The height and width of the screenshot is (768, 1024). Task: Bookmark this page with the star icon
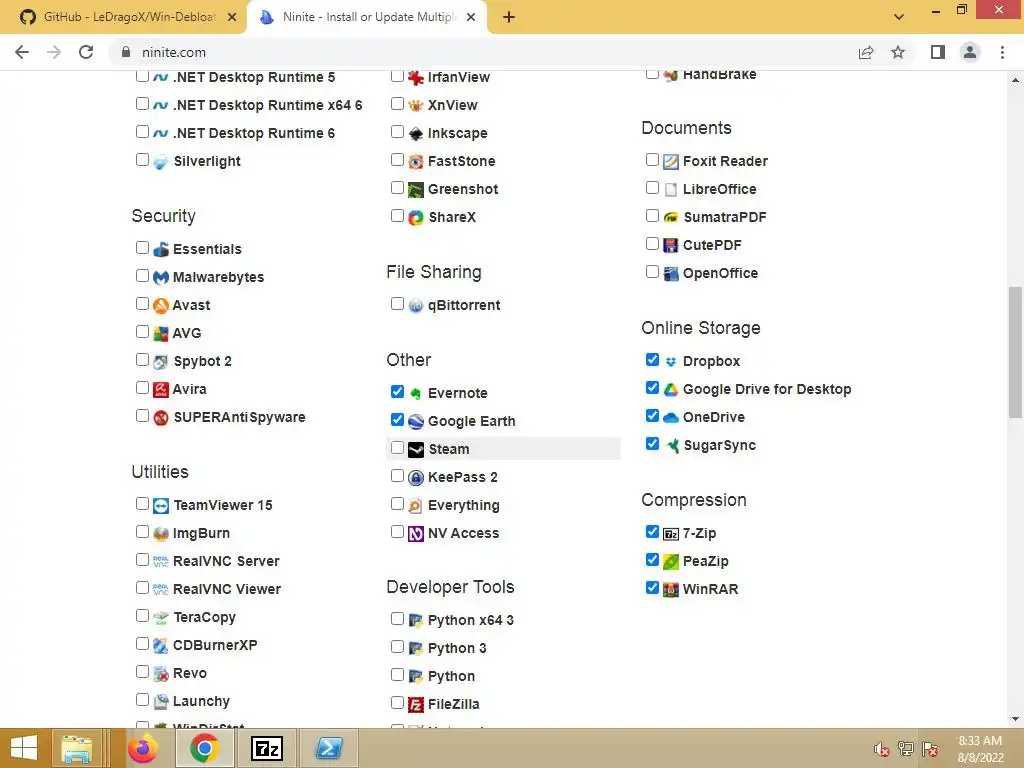898,52
